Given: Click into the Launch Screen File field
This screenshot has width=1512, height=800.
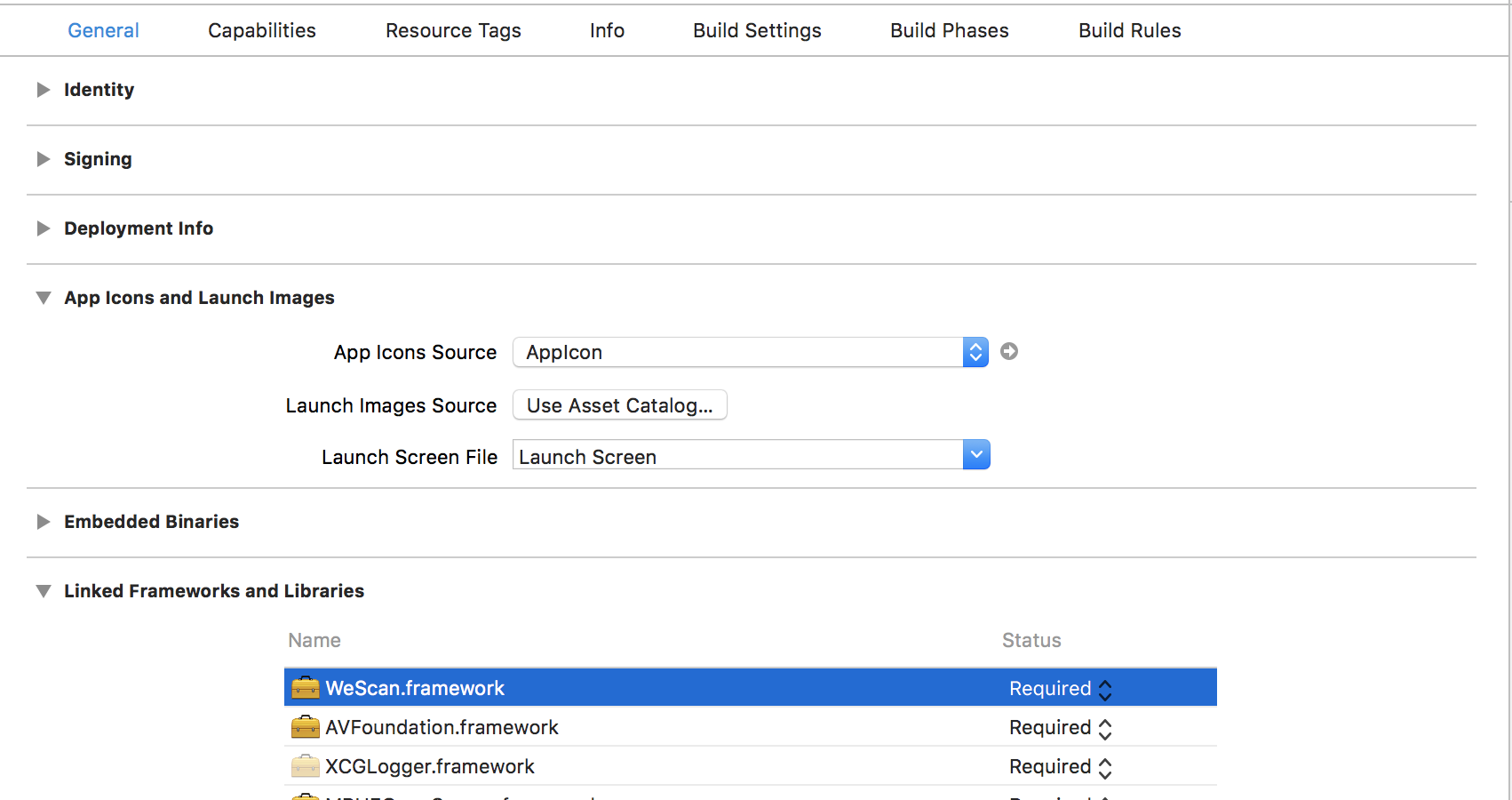Looking at the screenshot, I should coord(737,455).
